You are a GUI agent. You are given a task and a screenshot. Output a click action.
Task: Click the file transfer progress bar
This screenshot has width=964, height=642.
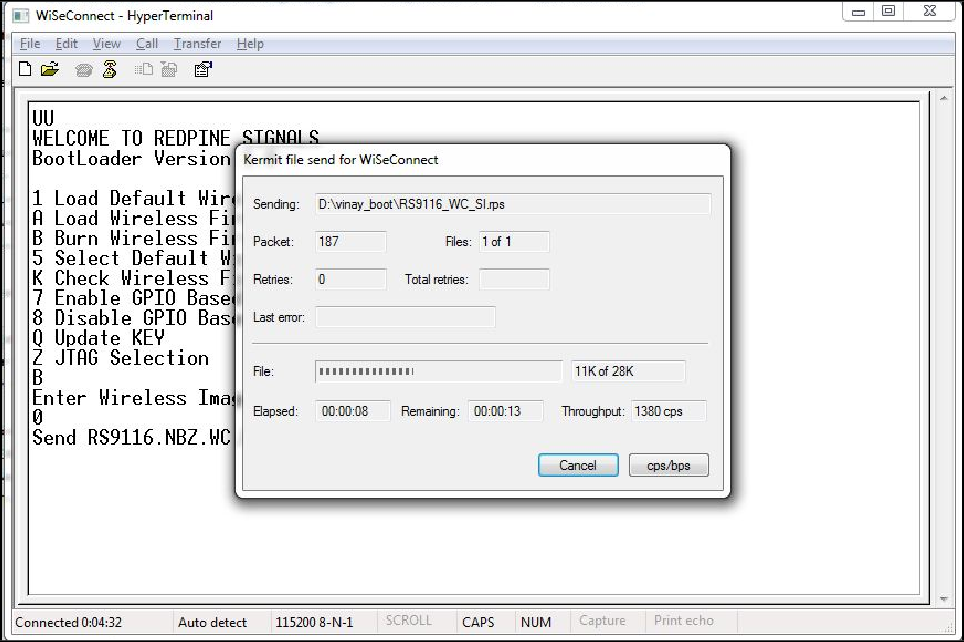tap(438, 372)
